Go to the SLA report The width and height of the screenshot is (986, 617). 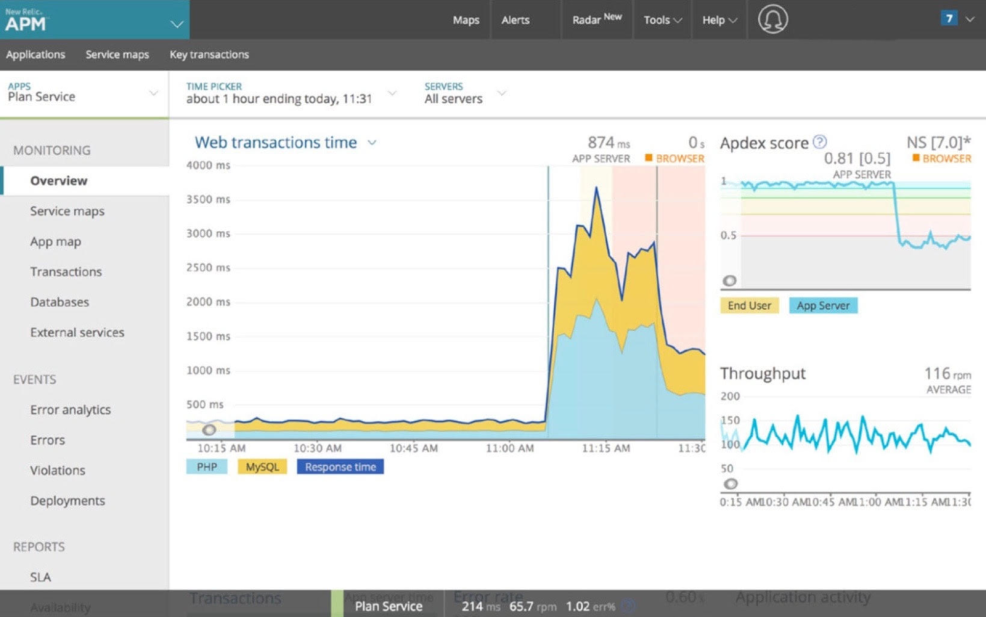[x=41, y=577]
